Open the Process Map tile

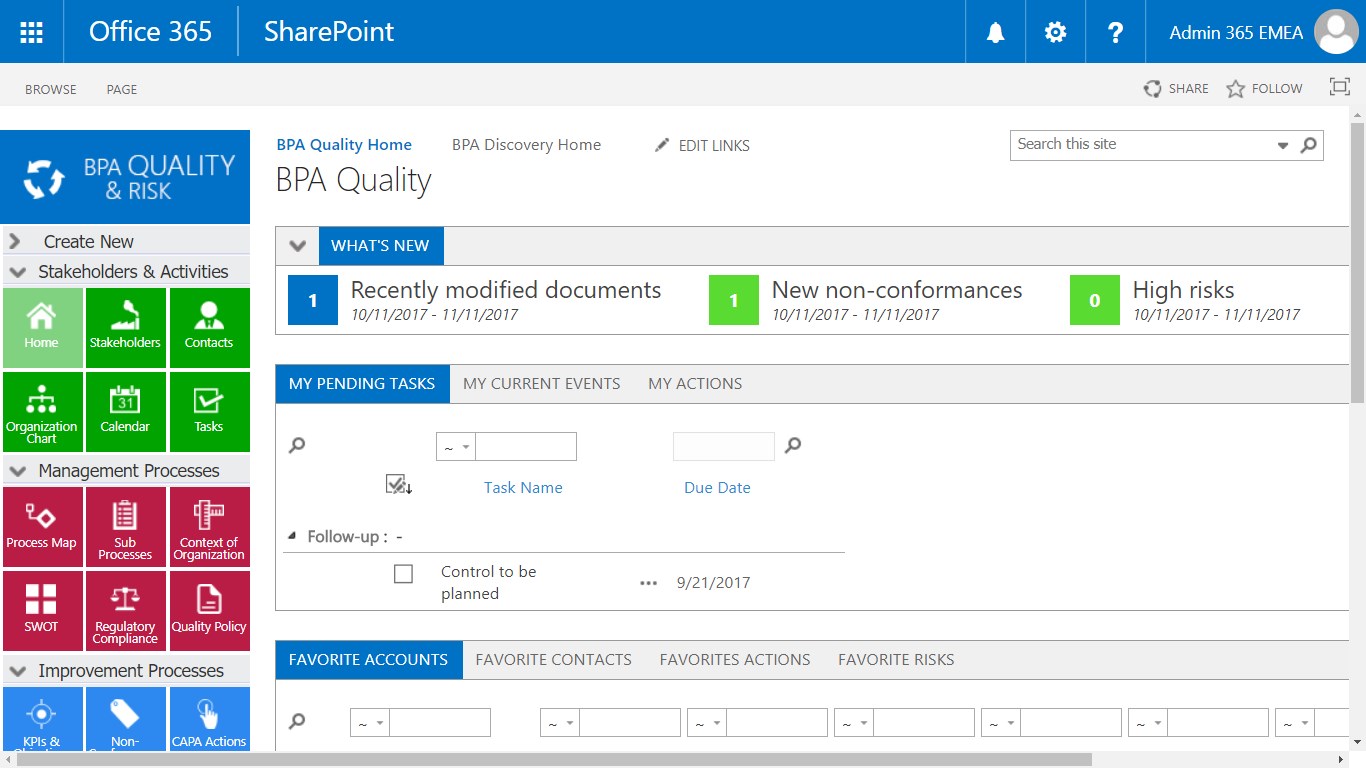pos(42,527)
